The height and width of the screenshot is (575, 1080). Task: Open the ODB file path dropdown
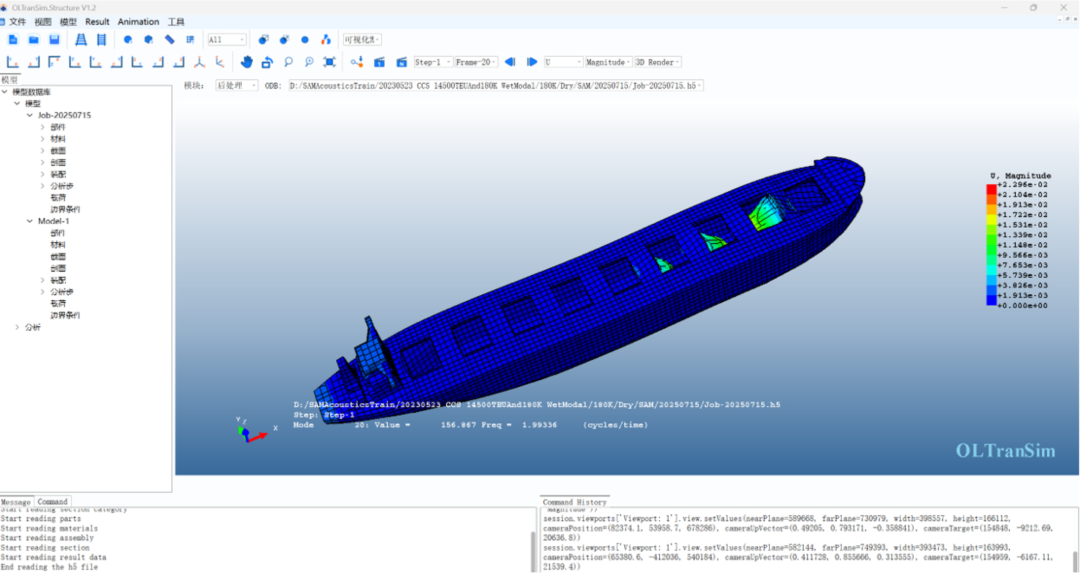tap(496, 85)
